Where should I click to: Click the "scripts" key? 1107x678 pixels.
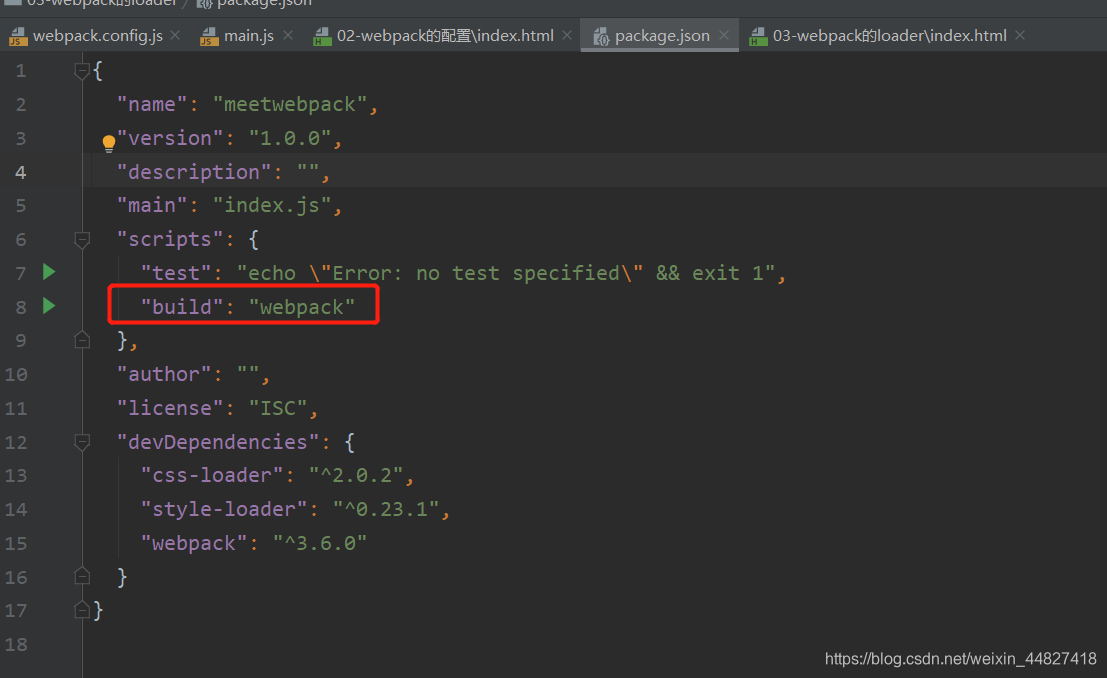(x=169, y=239)
